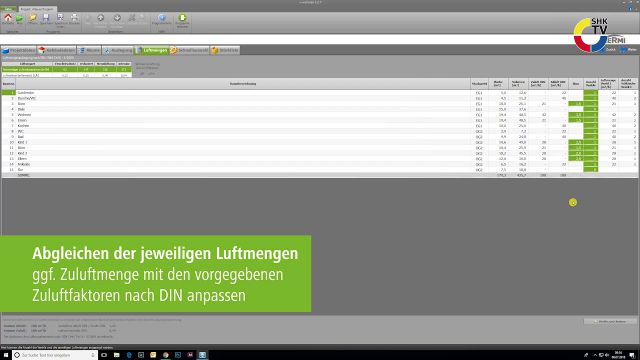Click the Weiter navigation button
The width and height of the screenshot is (640, 360).
(629, 49)
